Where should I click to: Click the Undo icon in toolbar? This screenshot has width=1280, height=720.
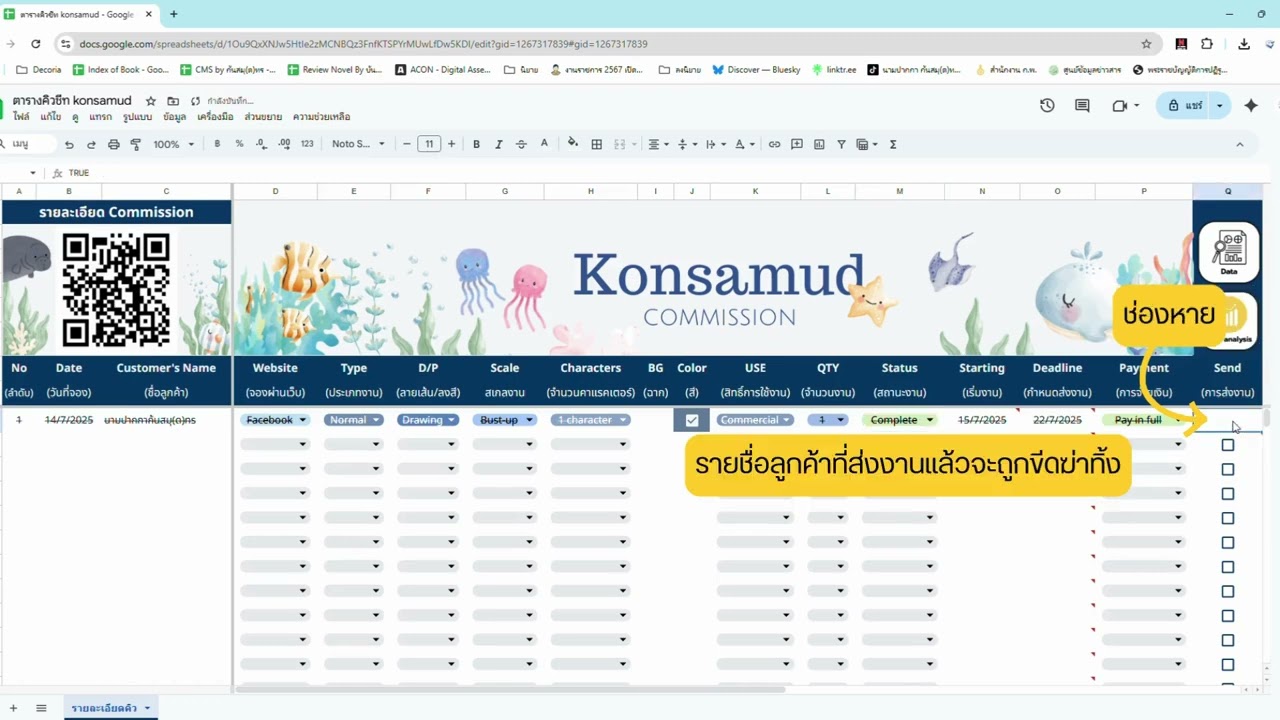click(69, 144)
